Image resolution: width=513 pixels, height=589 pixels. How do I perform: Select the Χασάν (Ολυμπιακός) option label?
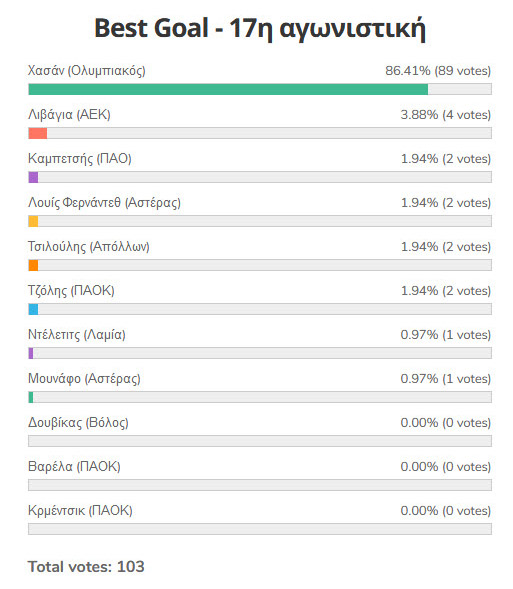click(x=87, y=71)
